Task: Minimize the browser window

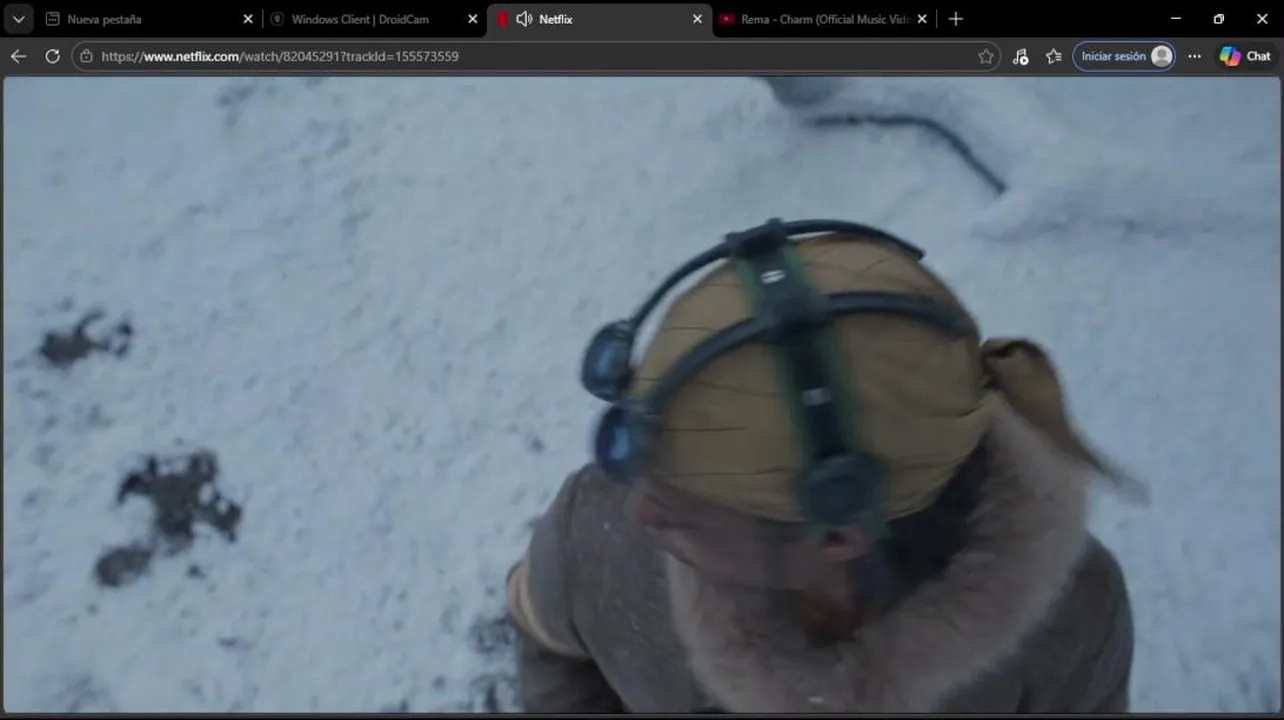Action: coord(1176,19)
